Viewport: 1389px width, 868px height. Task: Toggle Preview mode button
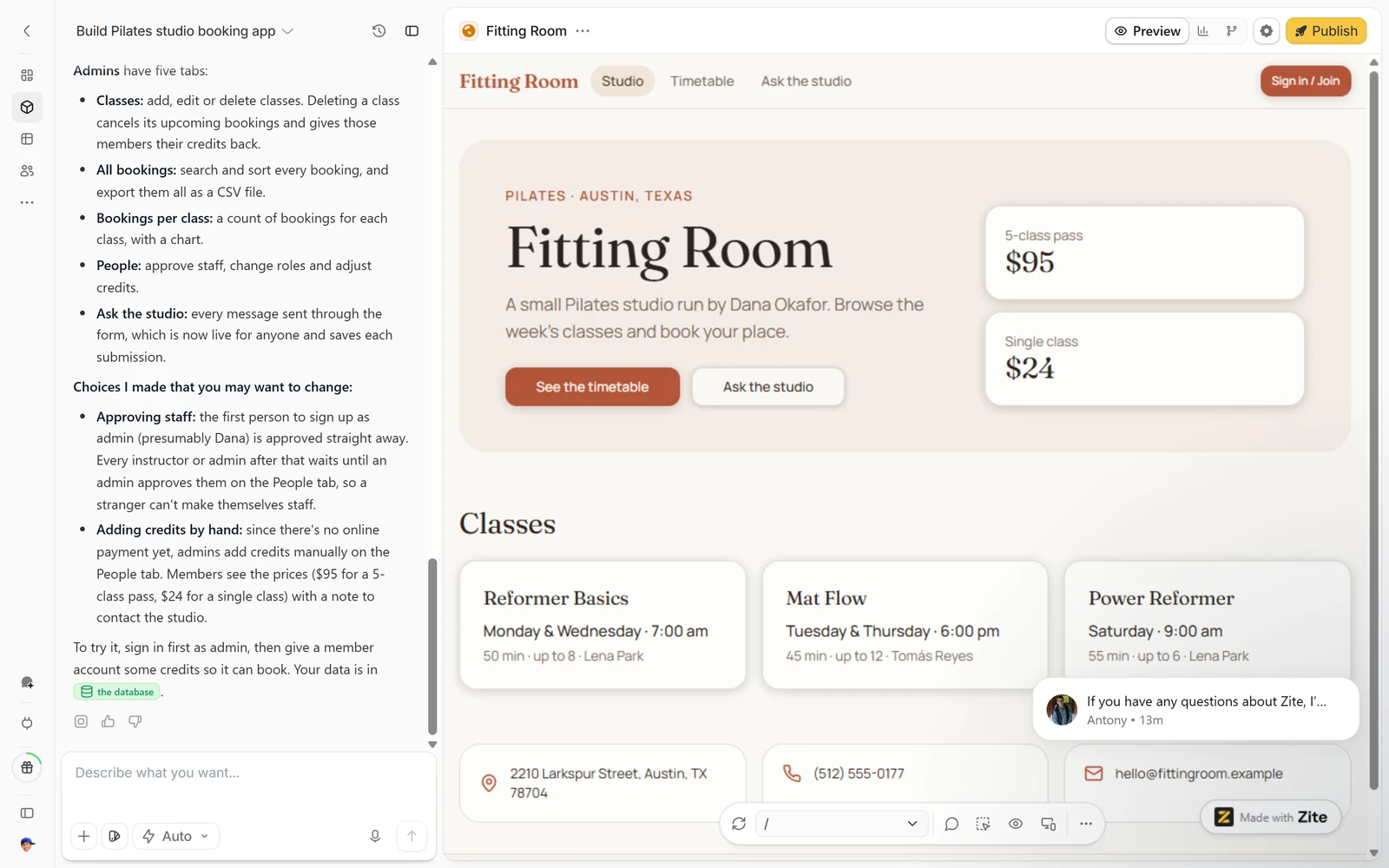[x=1147, y=31]
